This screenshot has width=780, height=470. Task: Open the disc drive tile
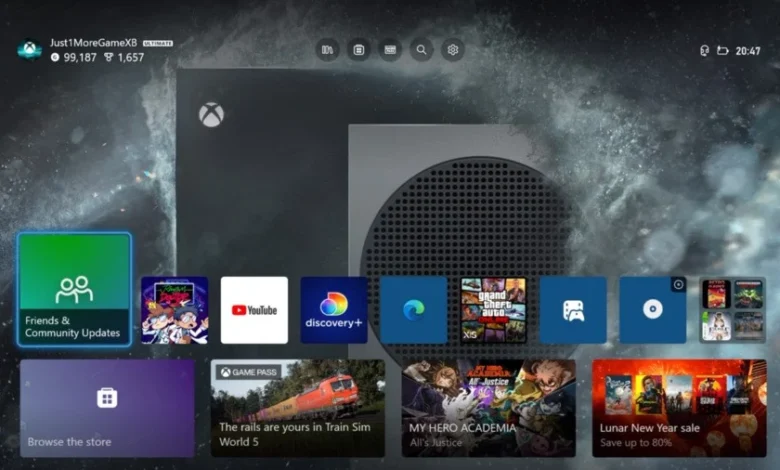point(652,310)
